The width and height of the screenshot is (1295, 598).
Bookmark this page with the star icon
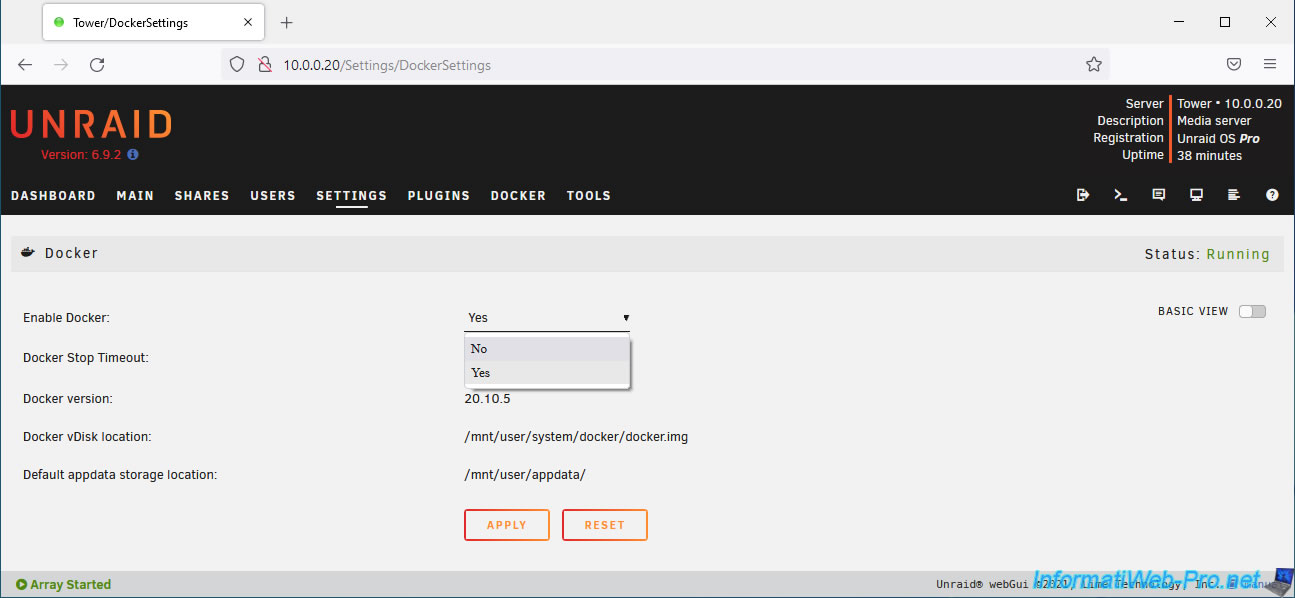(1094, 65)
